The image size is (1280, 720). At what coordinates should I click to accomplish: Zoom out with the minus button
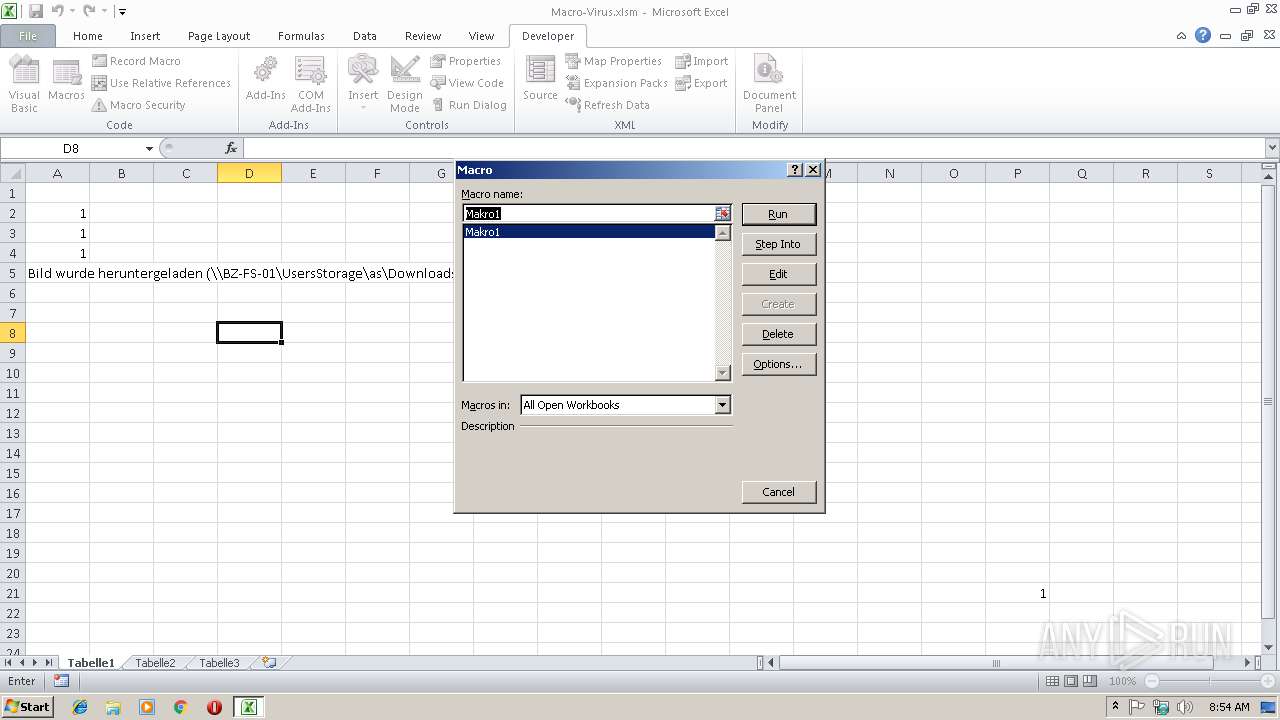click(x=1151, y=681)
